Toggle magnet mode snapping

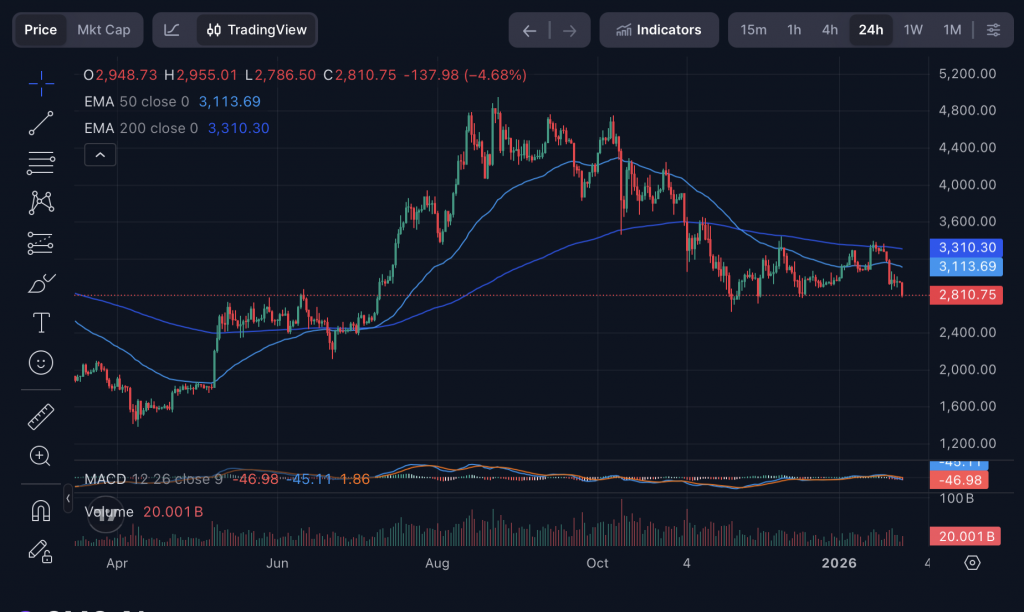click(41, 511)
